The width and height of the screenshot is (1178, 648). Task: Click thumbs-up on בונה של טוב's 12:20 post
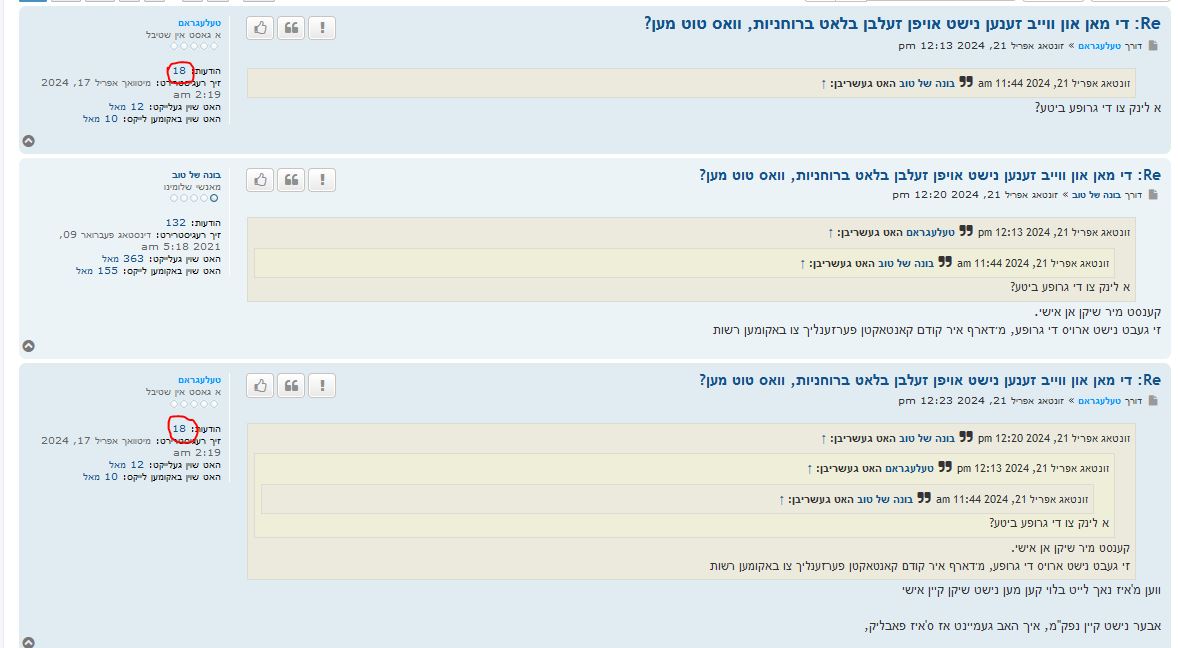pos(260,180)
